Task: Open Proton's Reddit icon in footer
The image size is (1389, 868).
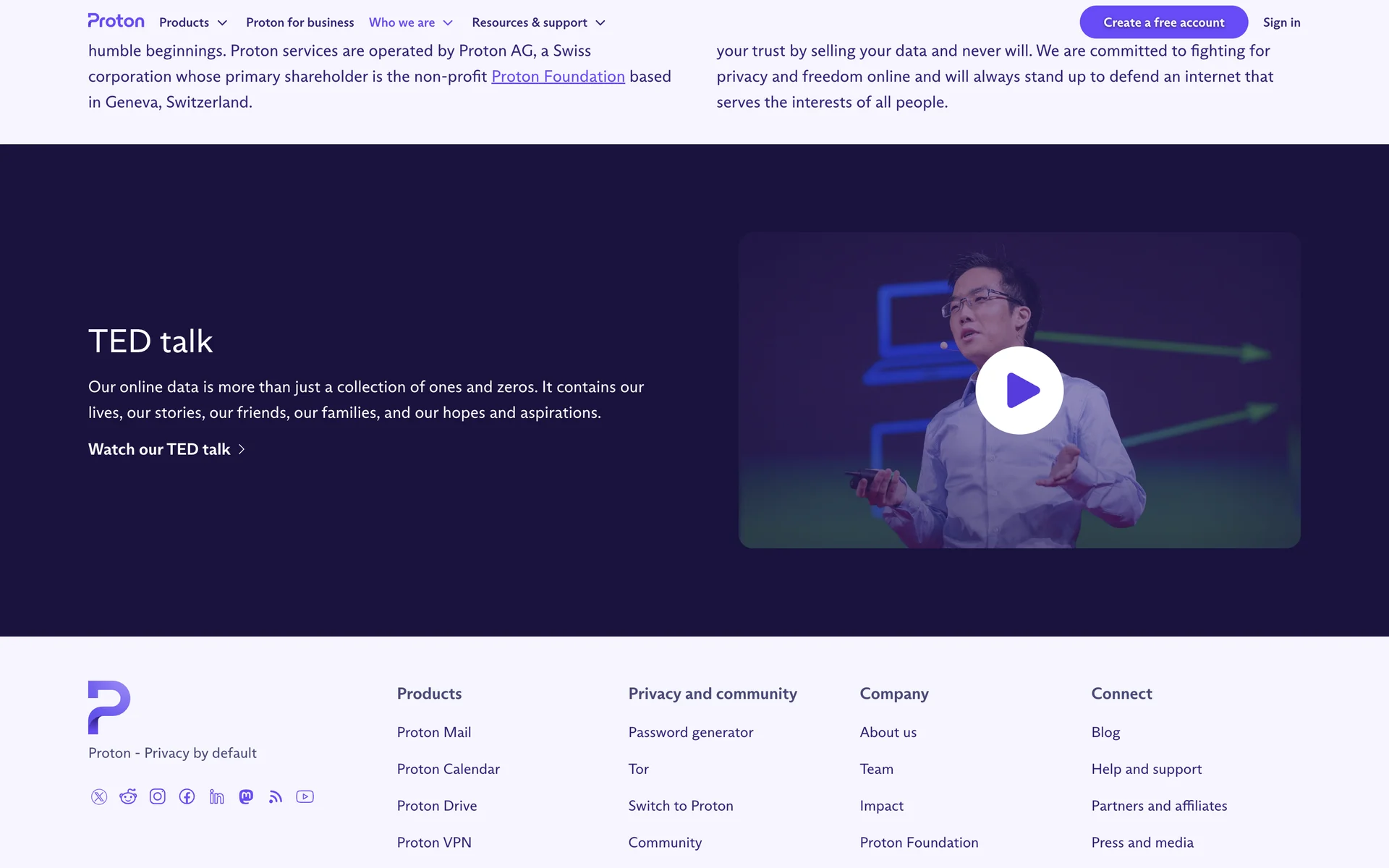Action: [x=128, y=796]
